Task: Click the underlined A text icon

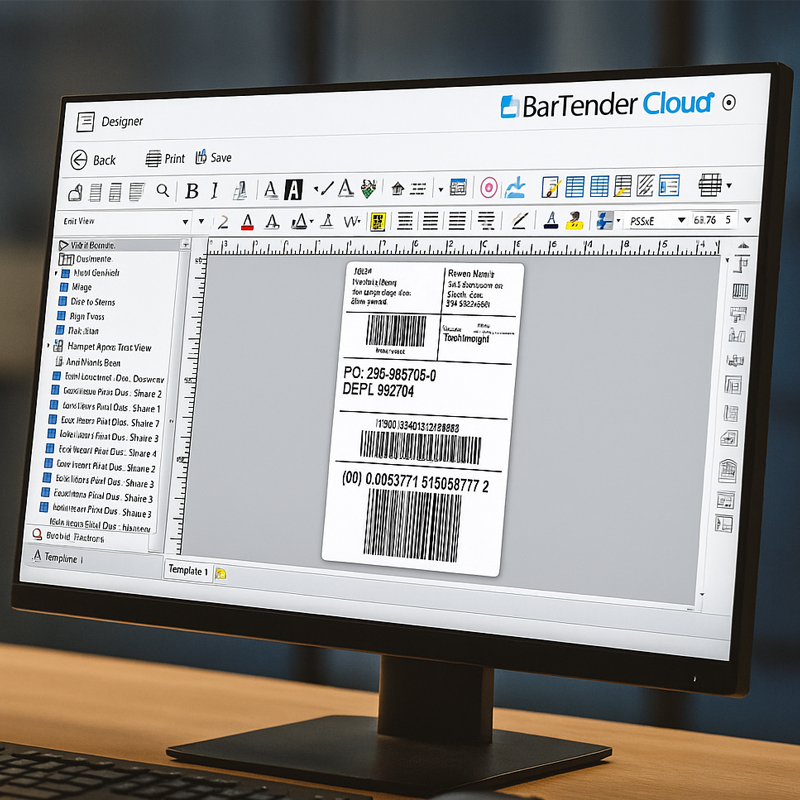Action: 270,190
